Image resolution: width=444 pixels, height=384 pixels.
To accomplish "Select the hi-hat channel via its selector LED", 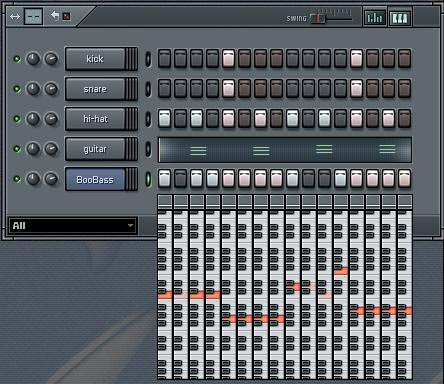I will pos(148,119).
